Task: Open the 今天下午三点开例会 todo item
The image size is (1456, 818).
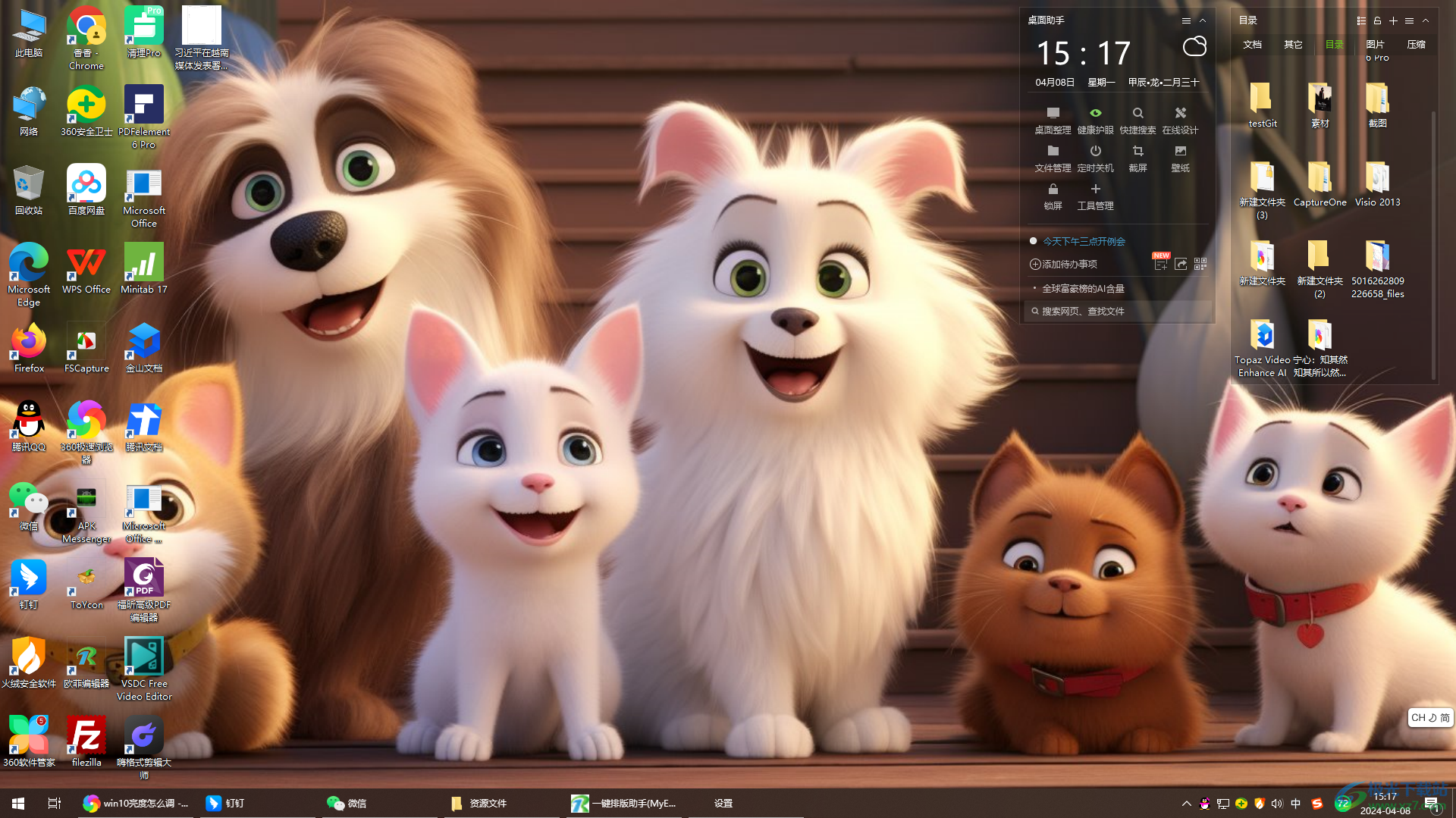Action: (1084, 241)
